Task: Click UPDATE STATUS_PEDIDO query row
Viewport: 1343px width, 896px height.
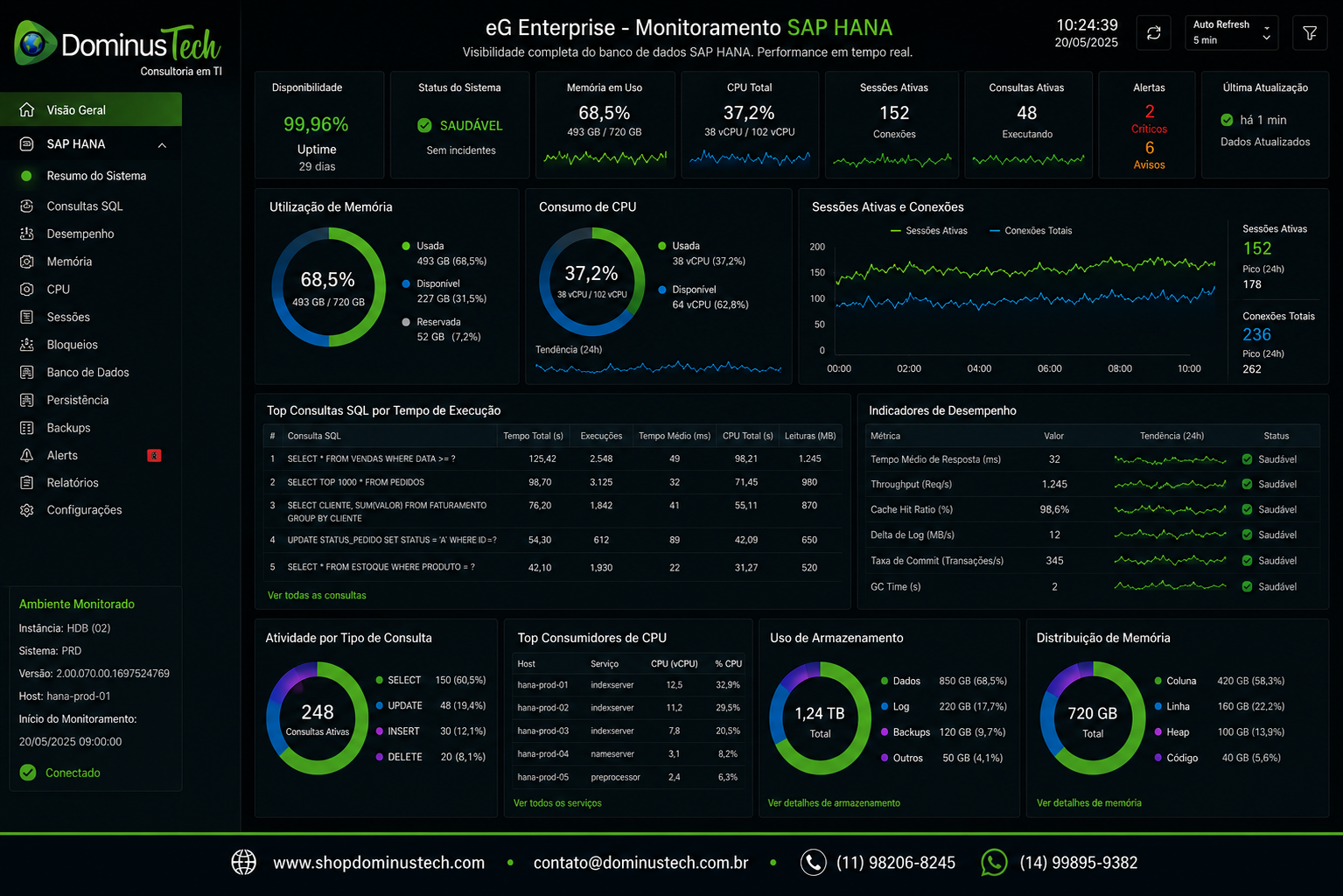Action: 553,540
